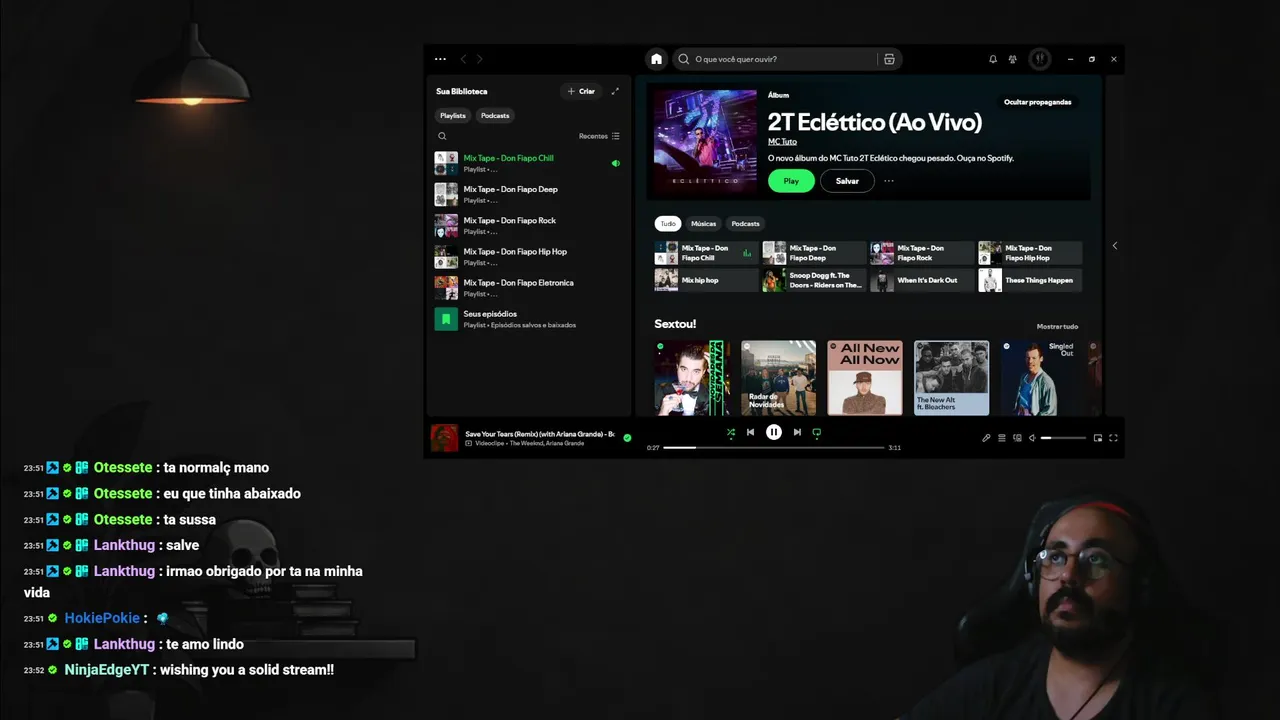Open the When It's Dark Out tile
Viewport: 1280px width, 720px height.
point(922,280)
